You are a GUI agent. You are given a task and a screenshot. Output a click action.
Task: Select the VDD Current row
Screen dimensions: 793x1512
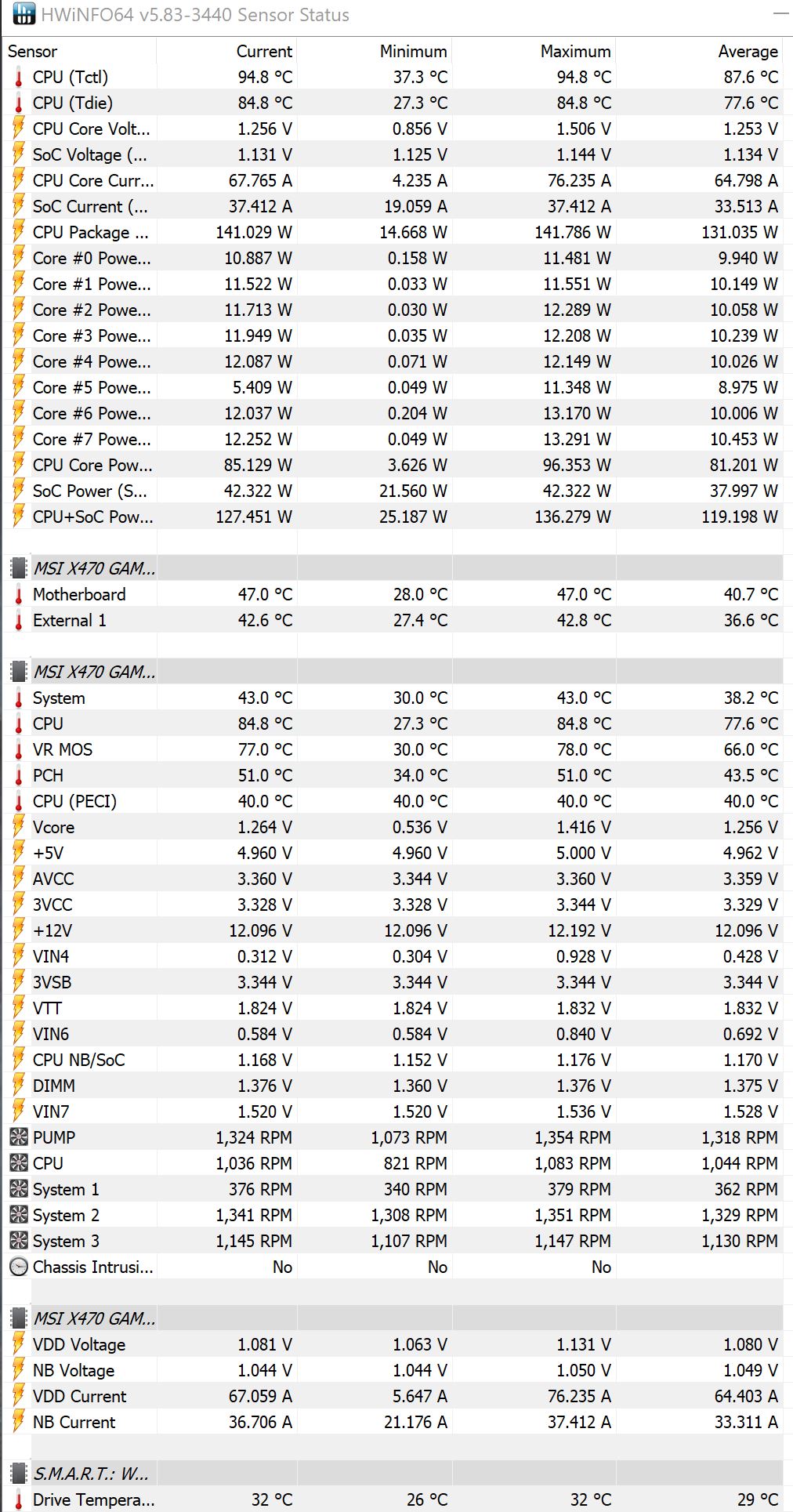click(x=393, y=1396)
